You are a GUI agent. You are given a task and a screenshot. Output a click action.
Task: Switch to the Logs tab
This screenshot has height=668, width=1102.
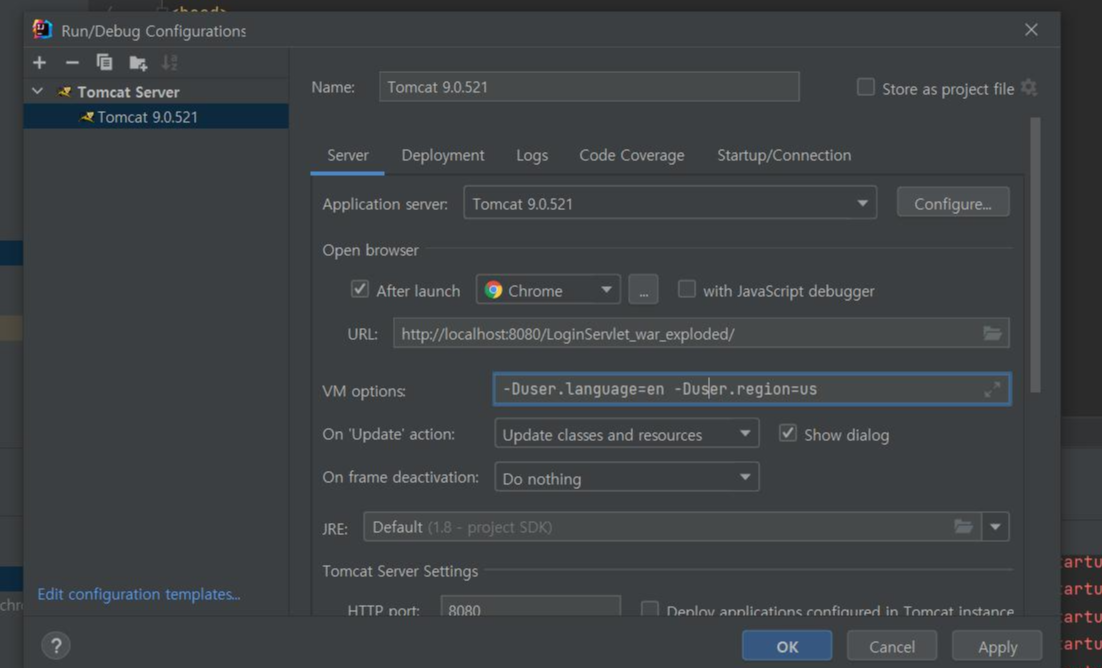click(532, 155)
